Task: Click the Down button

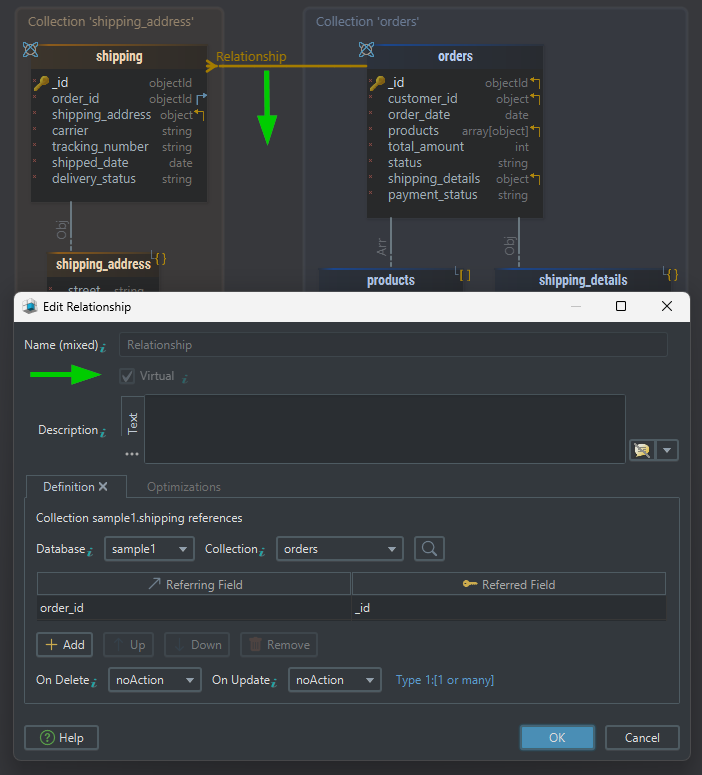Action: pyautogui.click(x=197, y=645)
